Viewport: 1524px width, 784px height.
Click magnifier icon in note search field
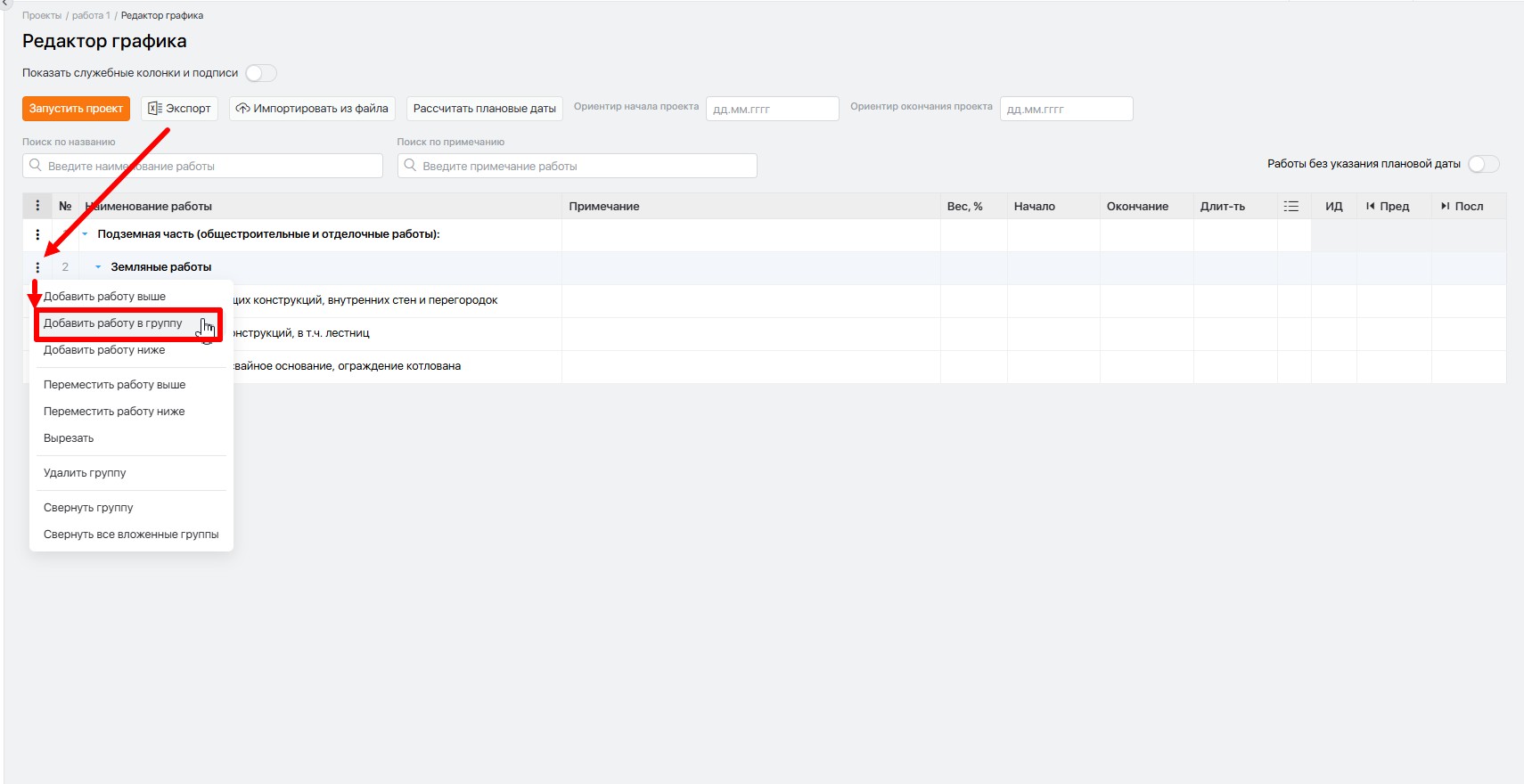tap(410, 166)
